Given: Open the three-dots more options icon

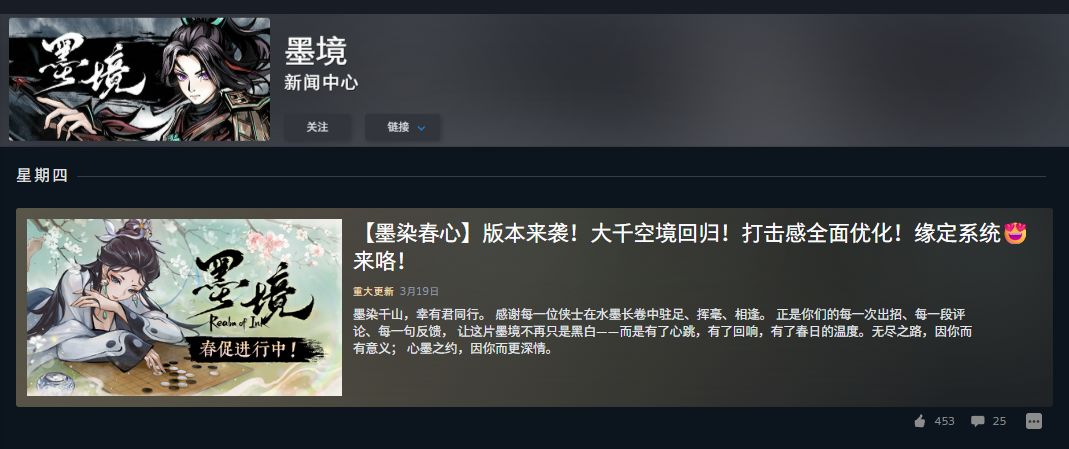Looking at the screenshot, I should (x=1034, y=421).
